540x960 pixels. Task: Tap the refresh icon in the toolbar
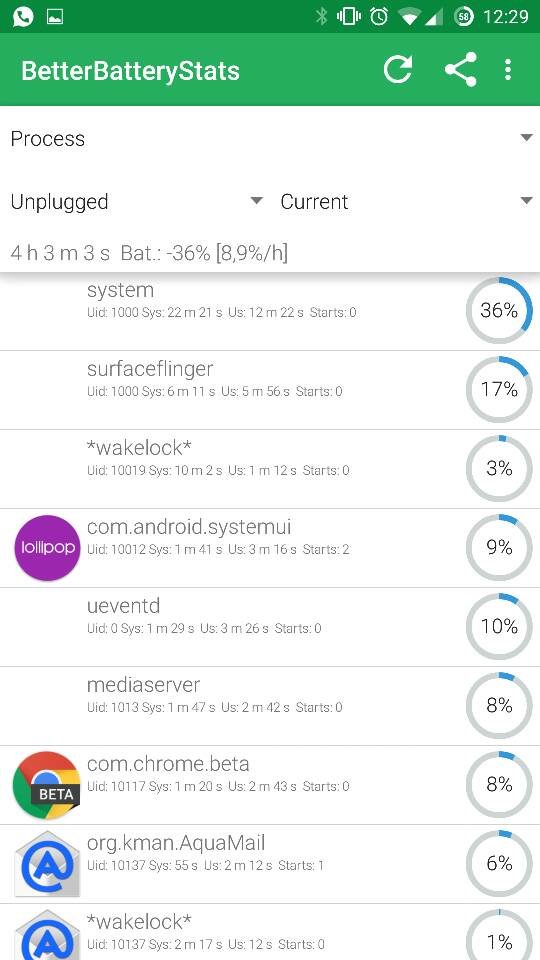(x=398, y=69)
